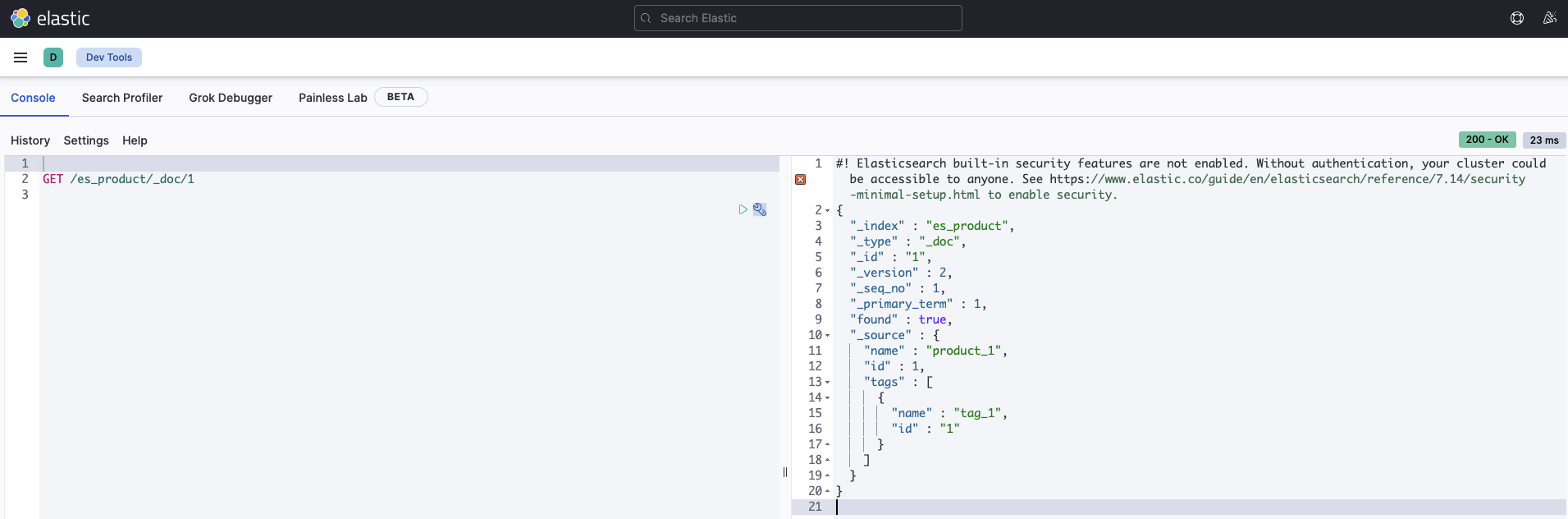Click the "_index" : "es_product" line

(932, 226)
